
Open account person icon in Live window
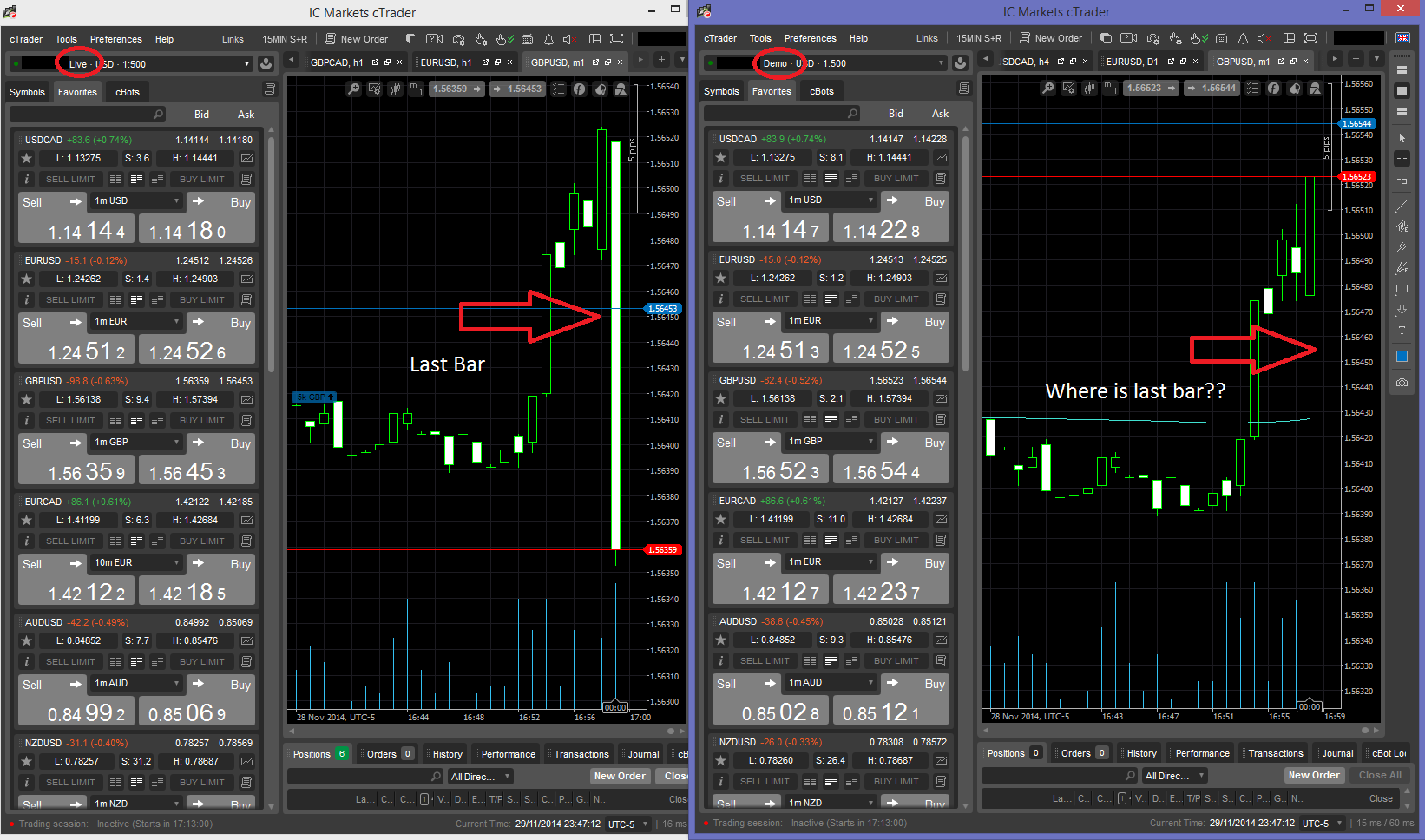tap(266, 64)
